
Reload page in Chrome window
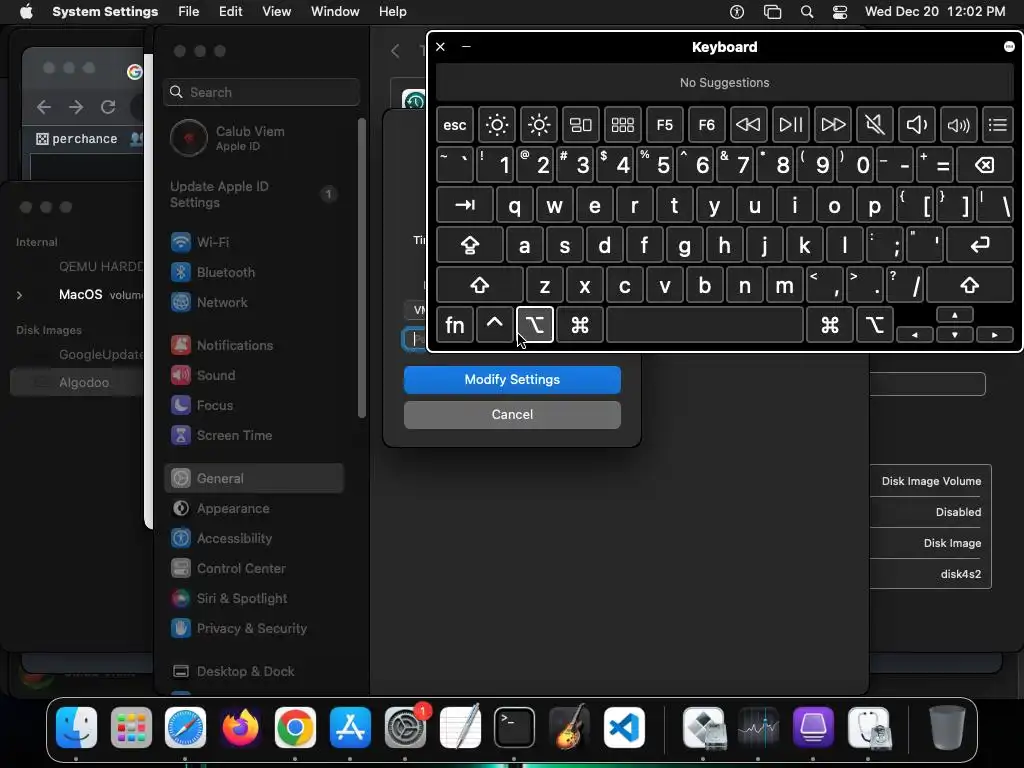tap(108, 106)
